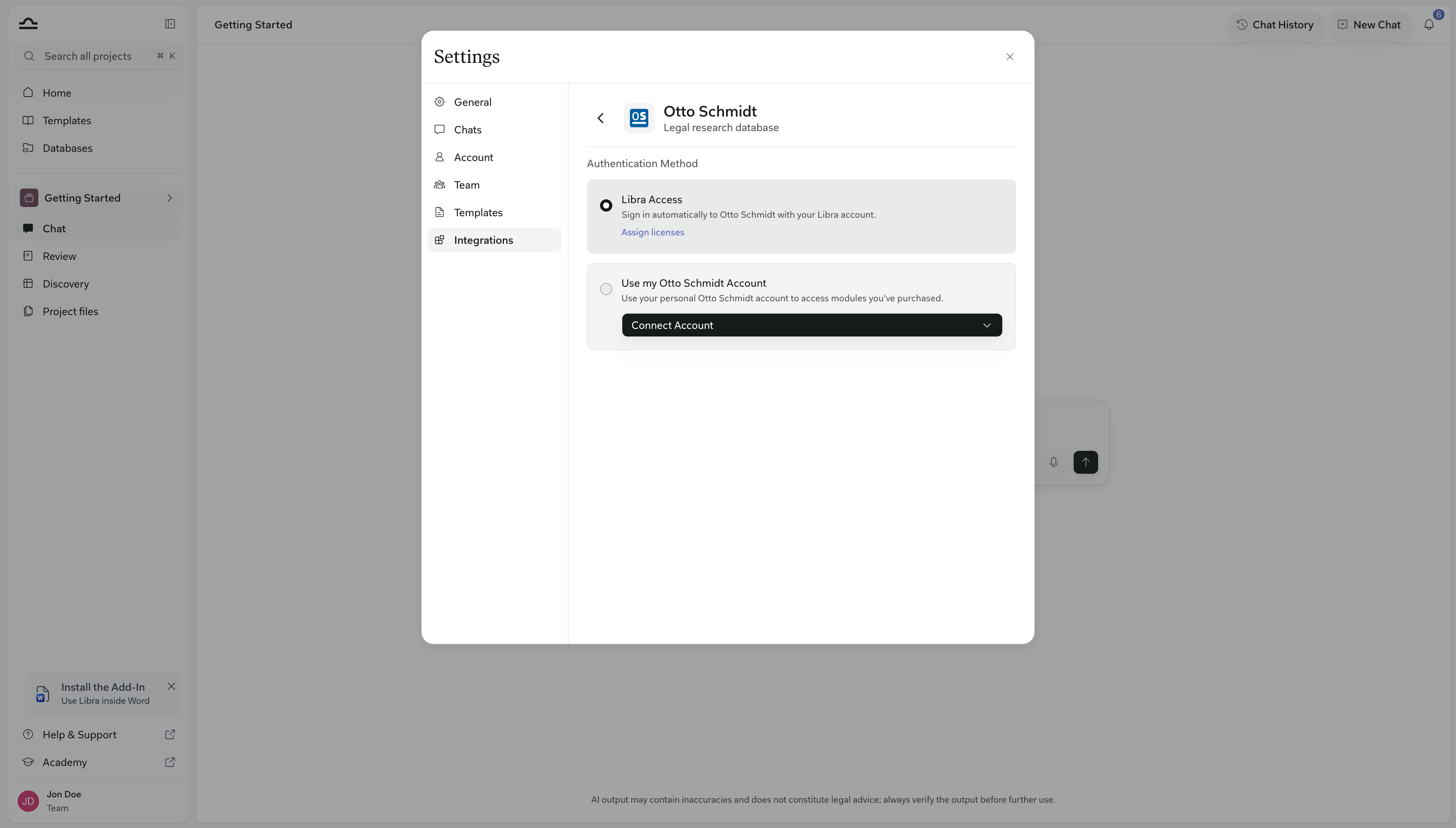Click the JD user avatar
Screen dimensions: 1456x828
pyautogui.click(x=28, y=801)
